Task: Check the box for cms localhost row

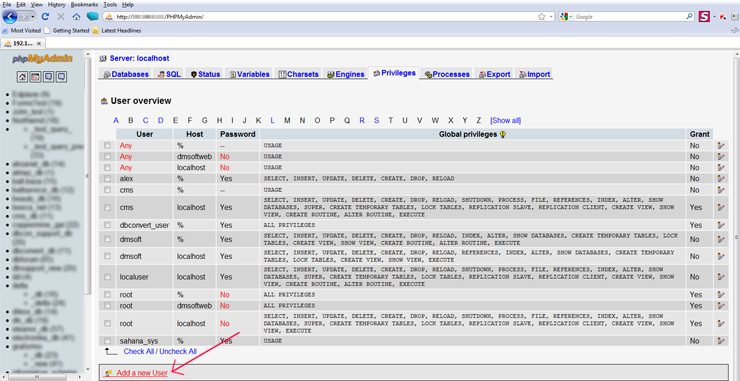Action: 108,207
